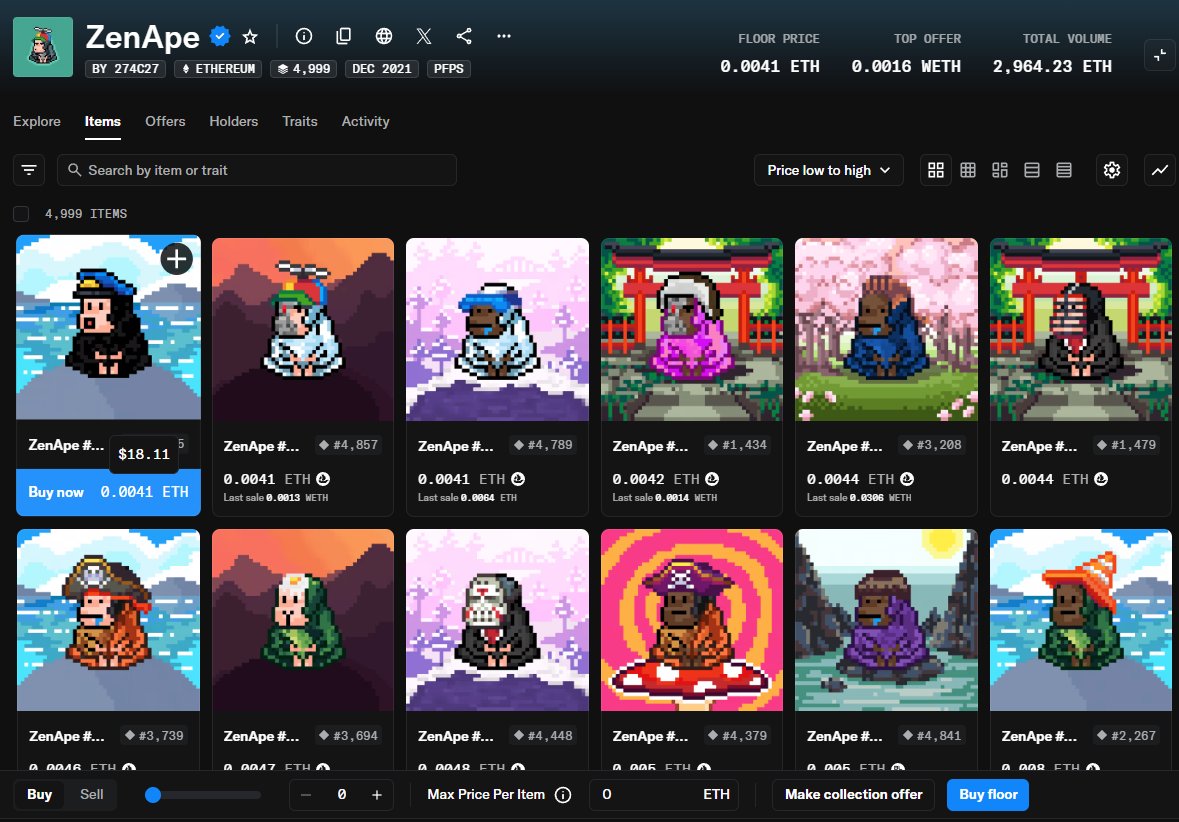Open ZenApe #4,841 thumbnail

(x=887, y=620)
